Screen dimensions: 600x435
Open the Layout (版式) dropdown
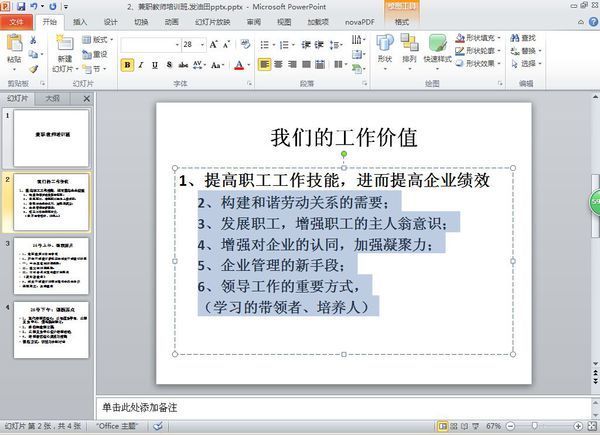click(x=97, y=40)
